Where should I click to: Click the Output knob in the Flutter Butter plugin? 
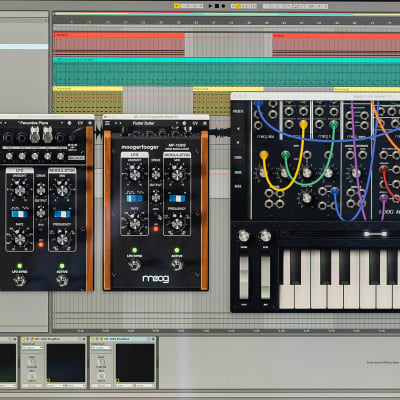(156, 197)
